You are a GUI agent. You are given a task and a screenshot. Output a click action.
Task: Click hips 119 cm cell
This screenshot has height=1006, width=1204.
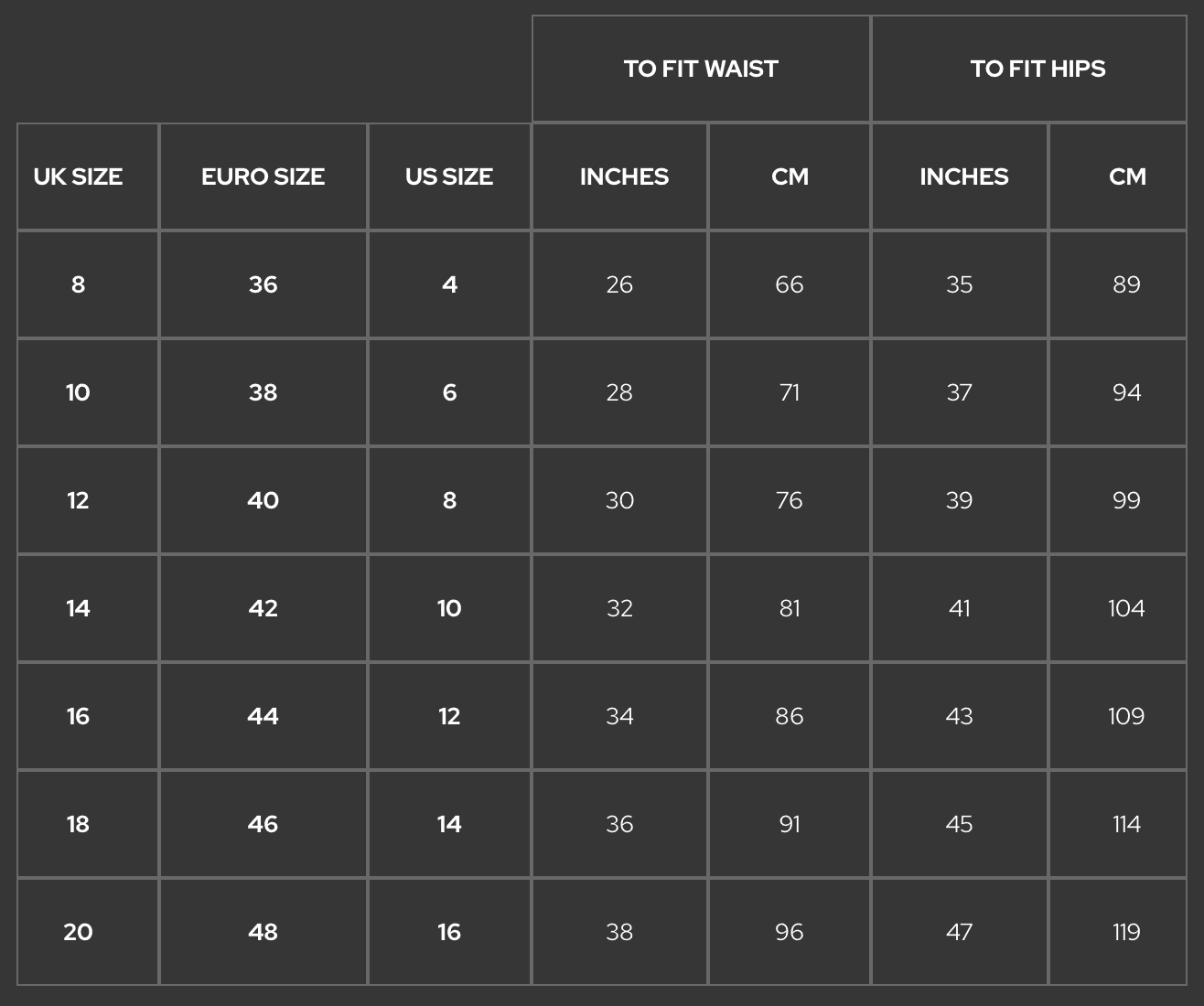tap(1126, 932)
